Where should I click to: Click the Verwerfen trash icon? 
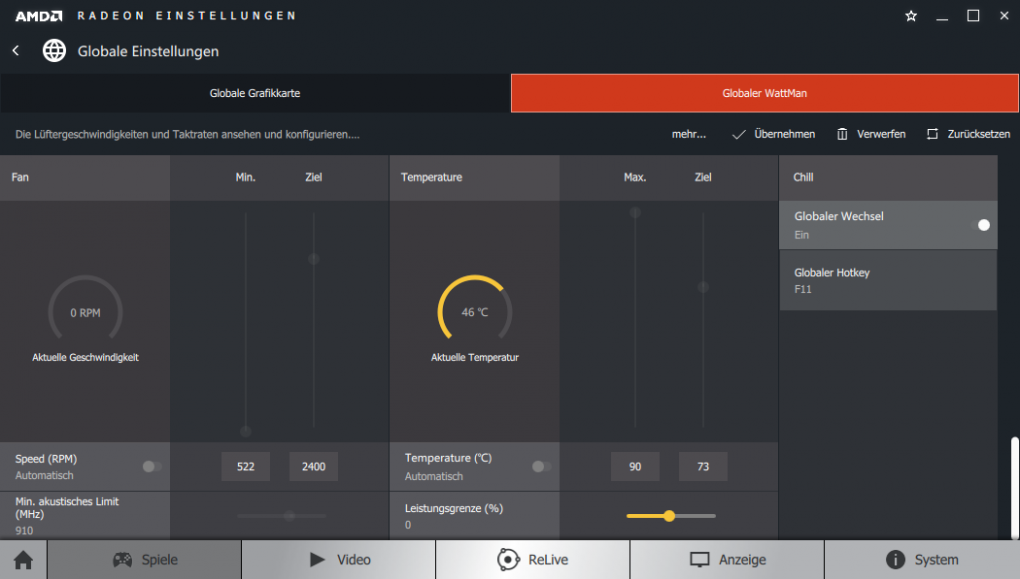click(842, 134)
